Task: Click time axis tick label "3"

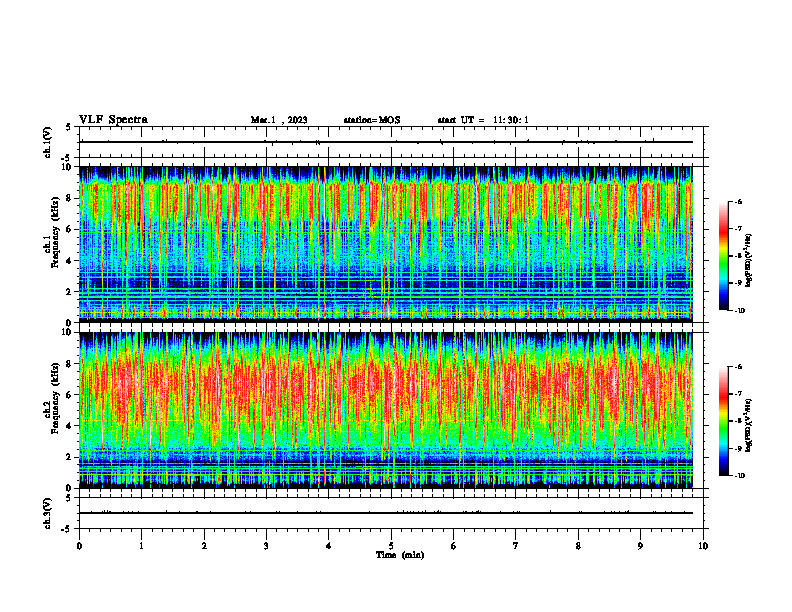Action: click(x=266, y=546)
